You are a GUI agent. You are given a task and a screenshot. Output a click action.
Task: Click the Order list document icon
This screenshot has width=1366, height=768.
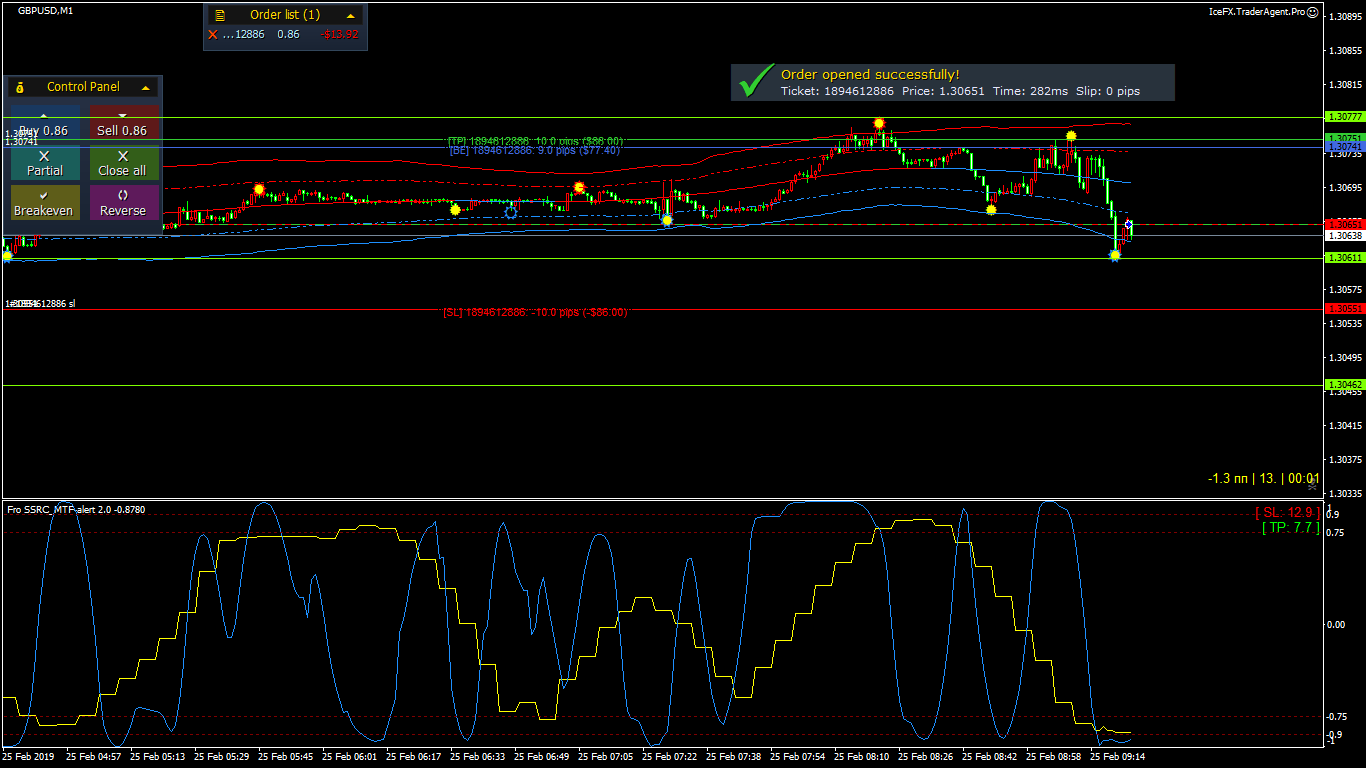[220, 15]
